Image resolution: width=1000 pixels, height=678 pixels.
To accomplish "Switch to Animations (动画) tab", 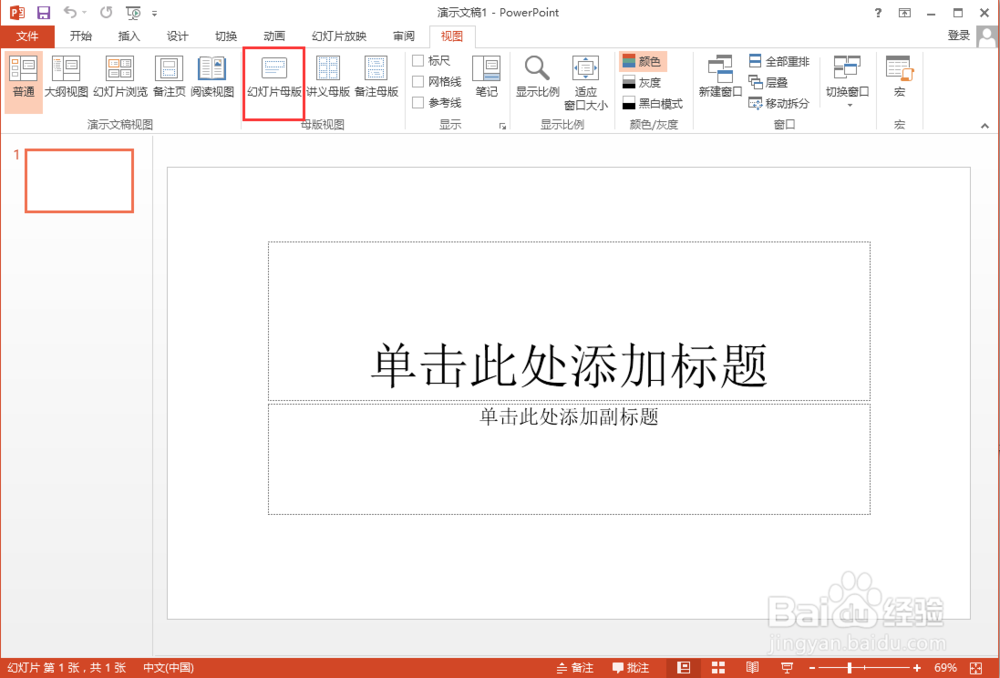I will (274, 36).
